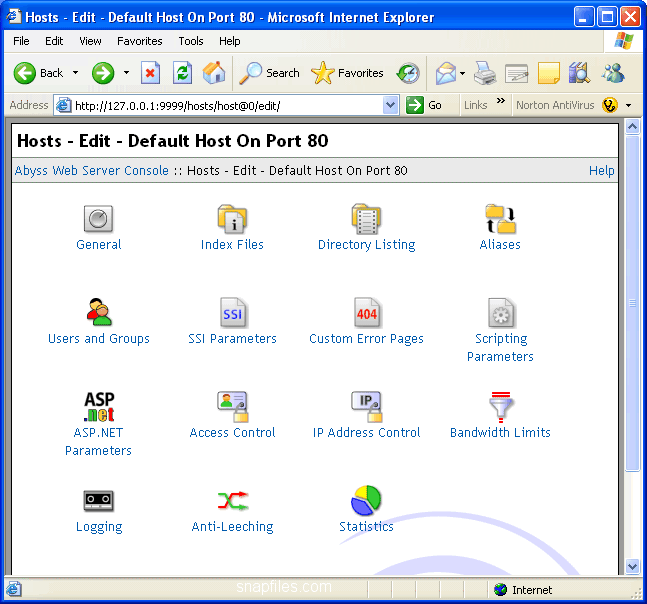Open the Help menu

[x=229, y=41]
